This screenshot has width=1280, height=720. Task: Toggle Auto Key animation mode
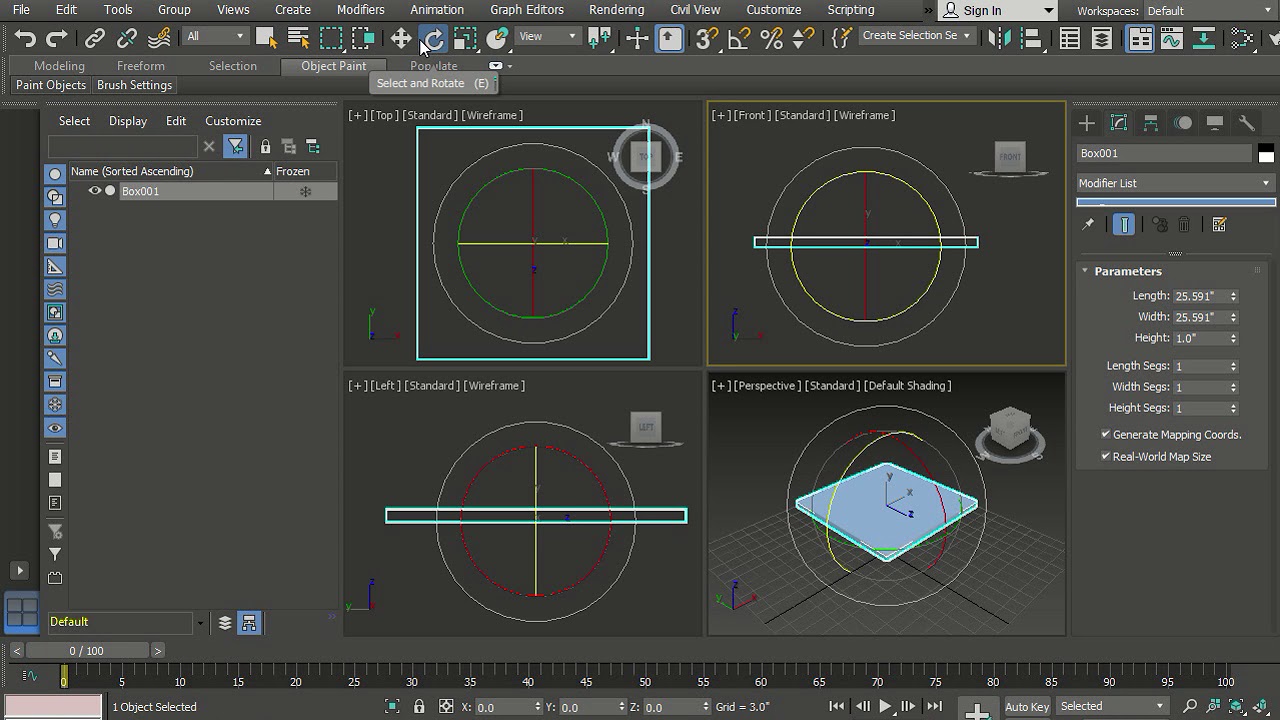[x=1027, y=707]
